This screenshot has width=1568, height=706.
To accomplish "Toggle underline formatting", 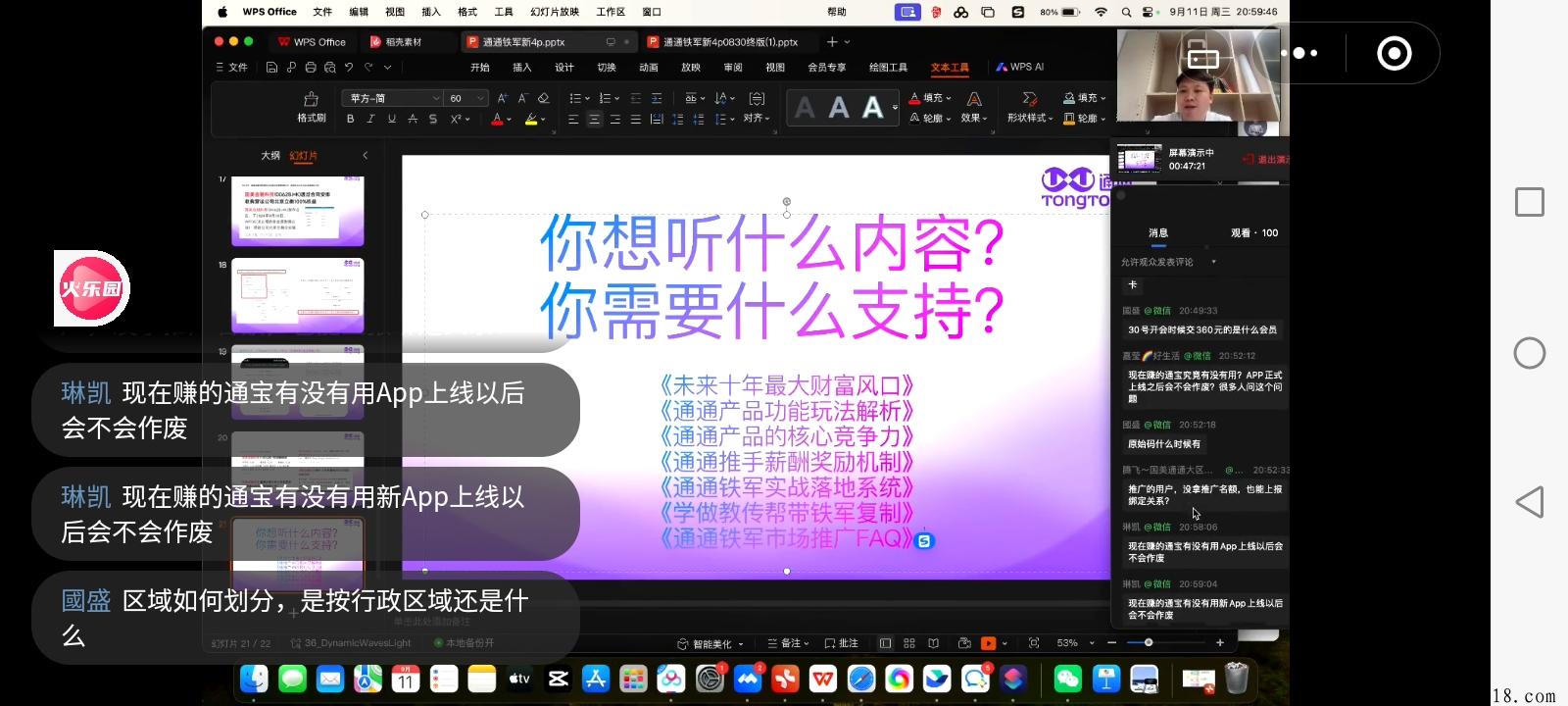I will click(392, 119).
